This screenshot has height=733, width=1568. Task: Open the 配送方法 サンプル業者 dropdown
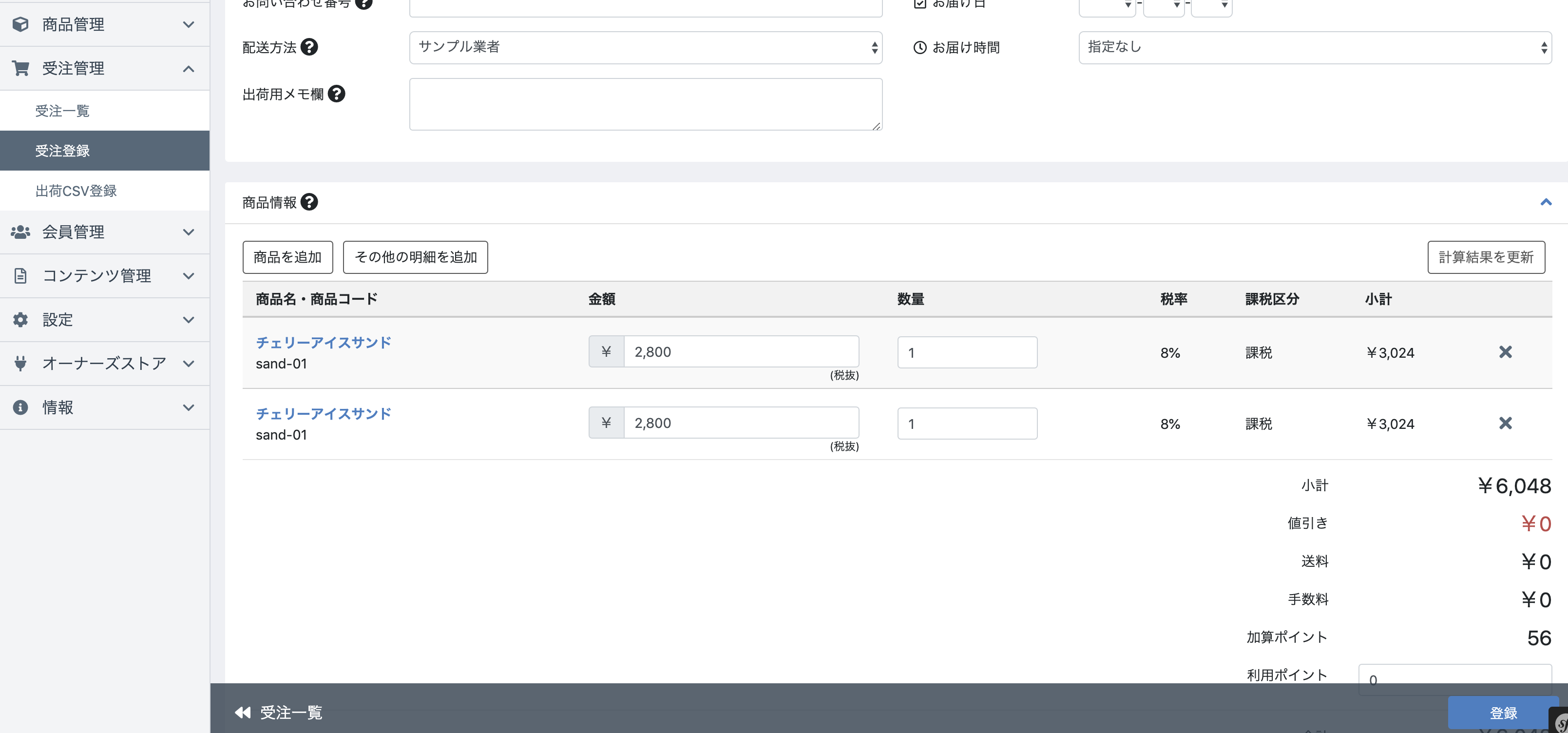coord(646,47)
